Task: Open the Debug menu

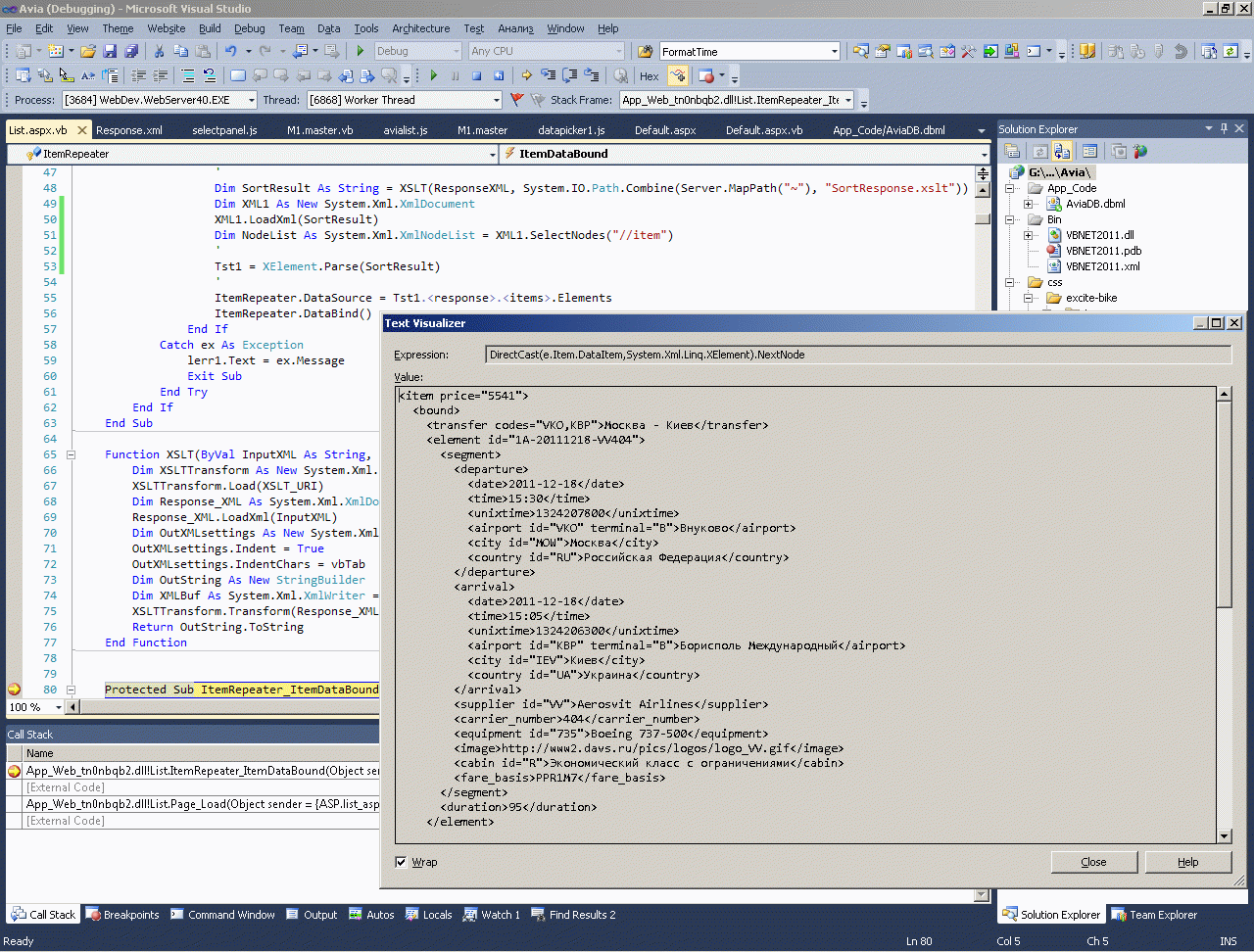Action: [250, 28]
